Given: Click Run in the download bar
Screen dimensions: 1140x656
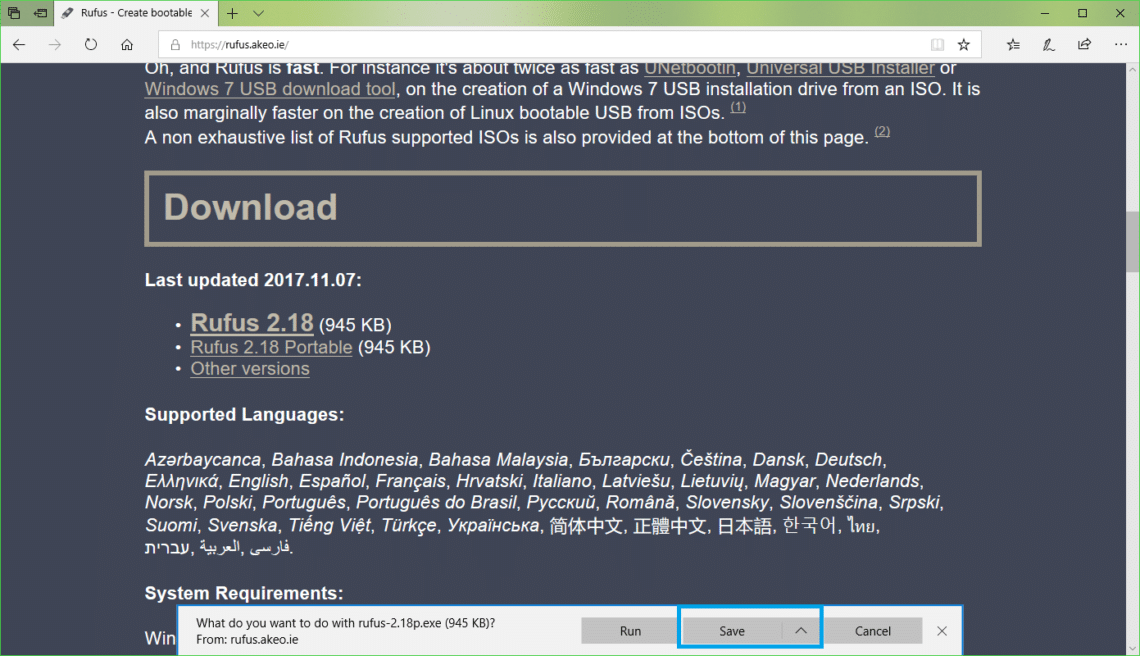Looking at the screenshot, I should click(x=630, y=631).
